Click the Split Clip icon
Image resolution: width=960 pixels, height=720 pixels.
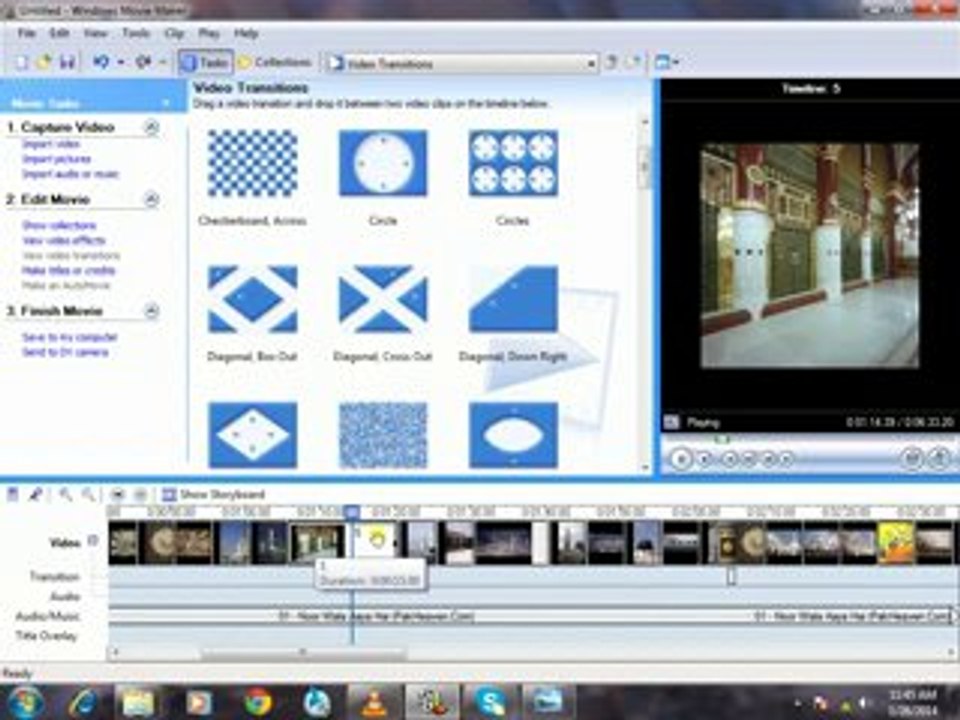pos(912,458)
